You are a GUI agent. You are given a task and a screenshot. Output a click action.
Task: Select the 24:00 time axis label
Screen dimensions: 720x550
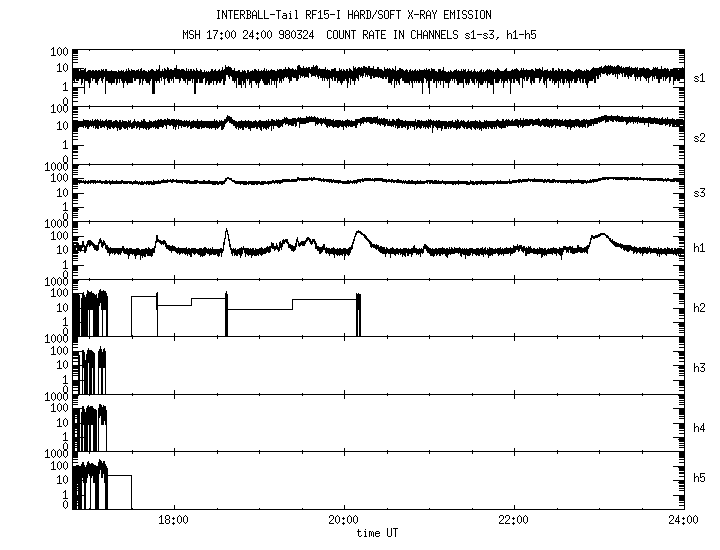682,521
